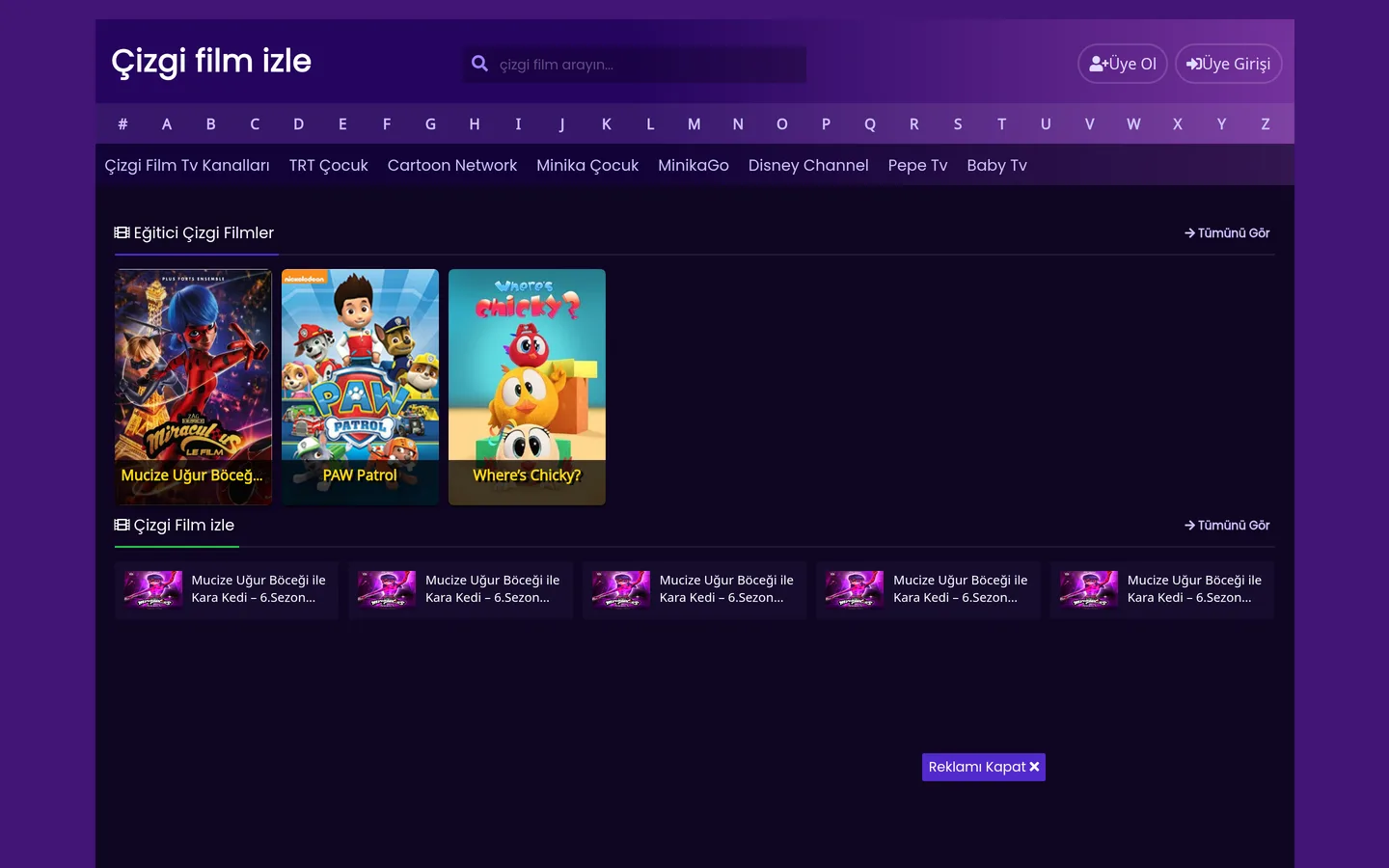
Task: Open the Disney Channel page
Action: point(808,165)
